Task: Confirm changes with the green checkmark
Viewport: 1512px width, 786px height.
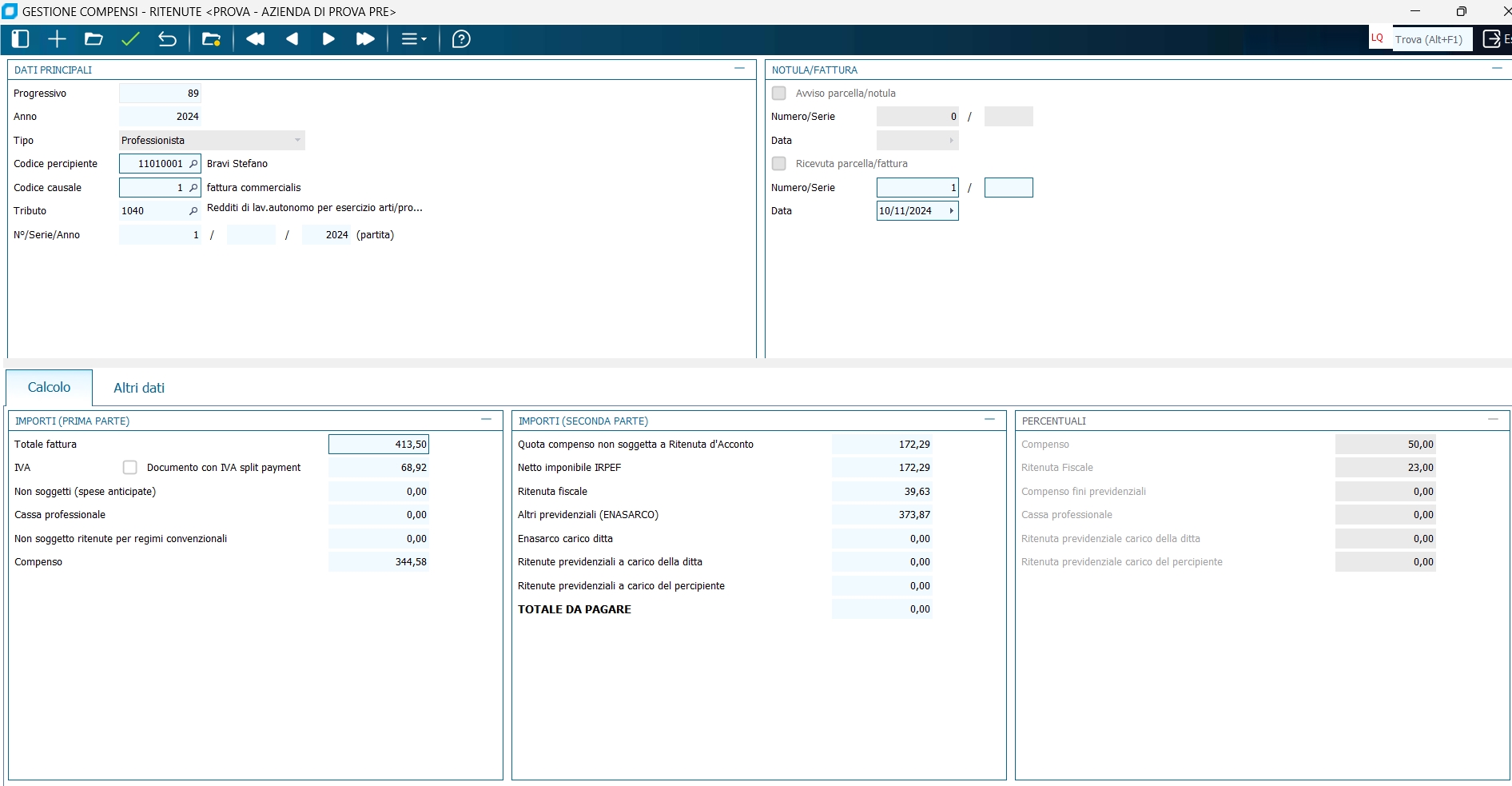Action: [130, 39]
